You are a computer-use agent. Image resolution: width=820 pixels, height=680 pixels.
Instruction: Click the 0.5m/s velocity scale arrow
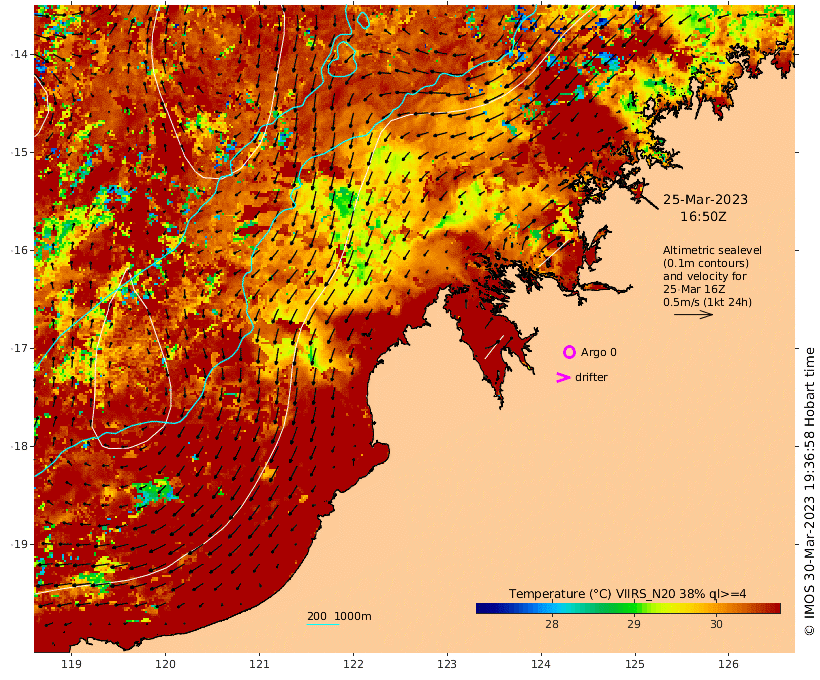[x=693, y=314]
